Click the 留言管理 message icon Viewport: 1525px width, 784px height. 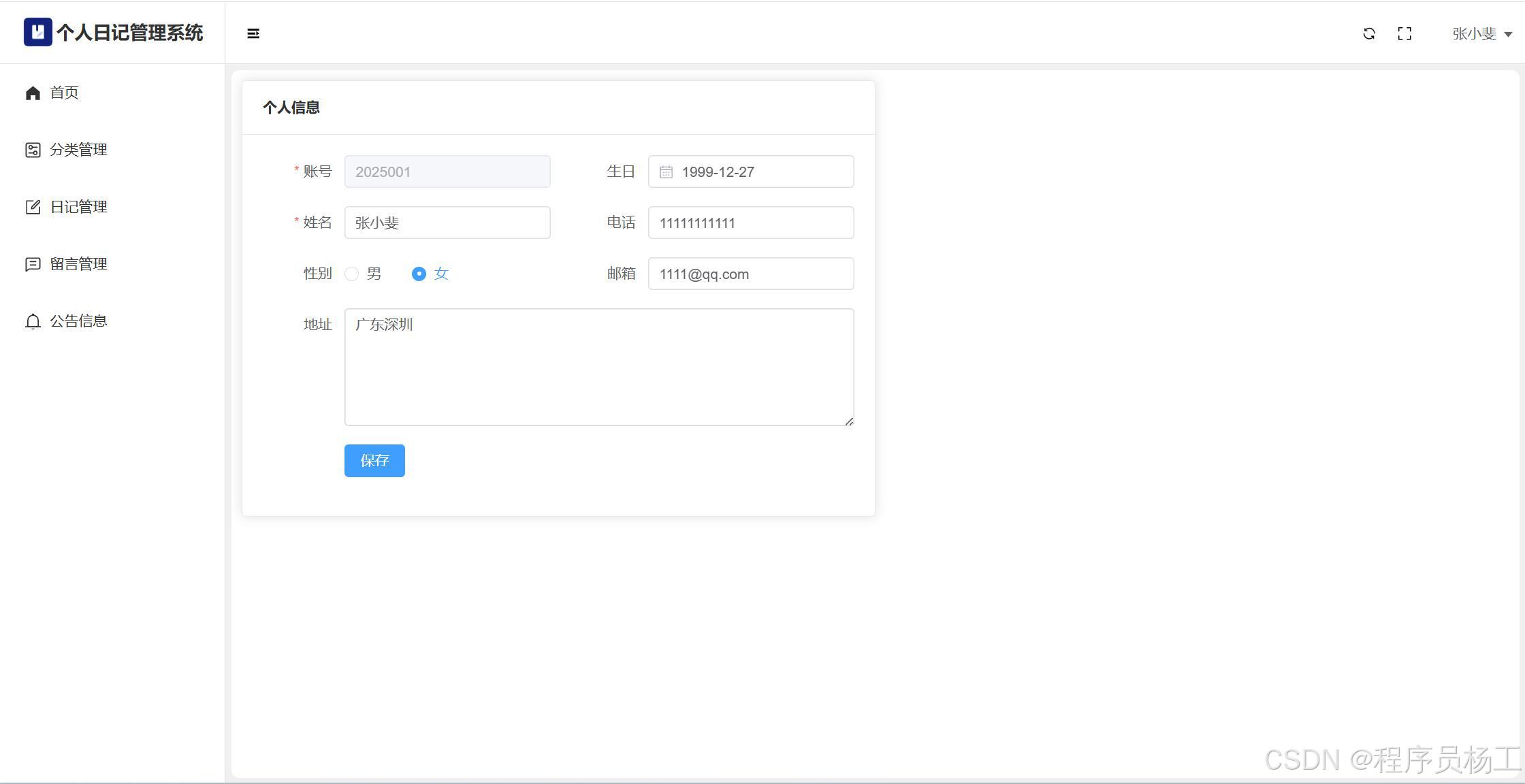point(33,264)
